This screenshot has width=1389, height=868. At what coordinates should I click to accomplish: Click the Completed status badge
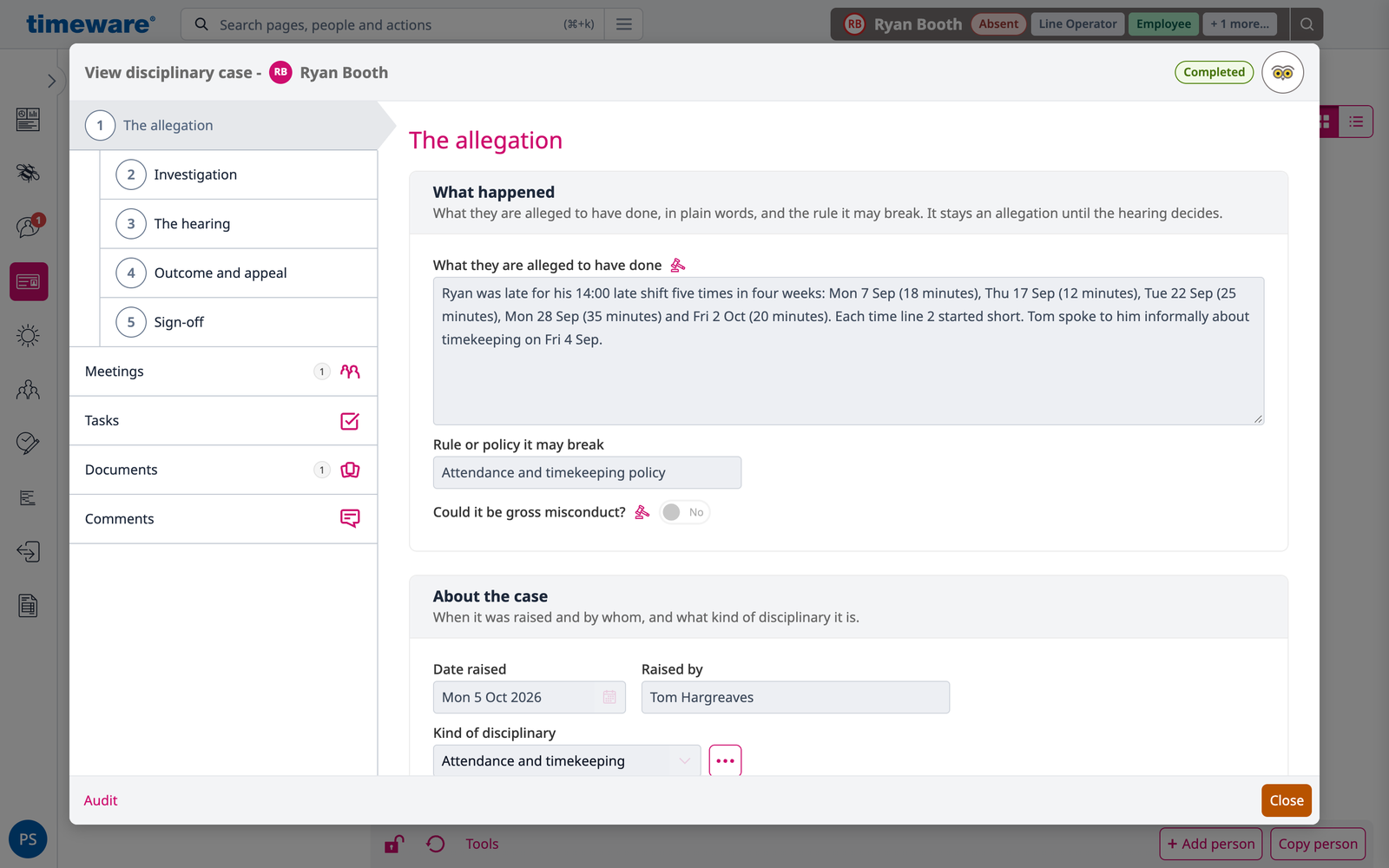tap(1214, 72)
